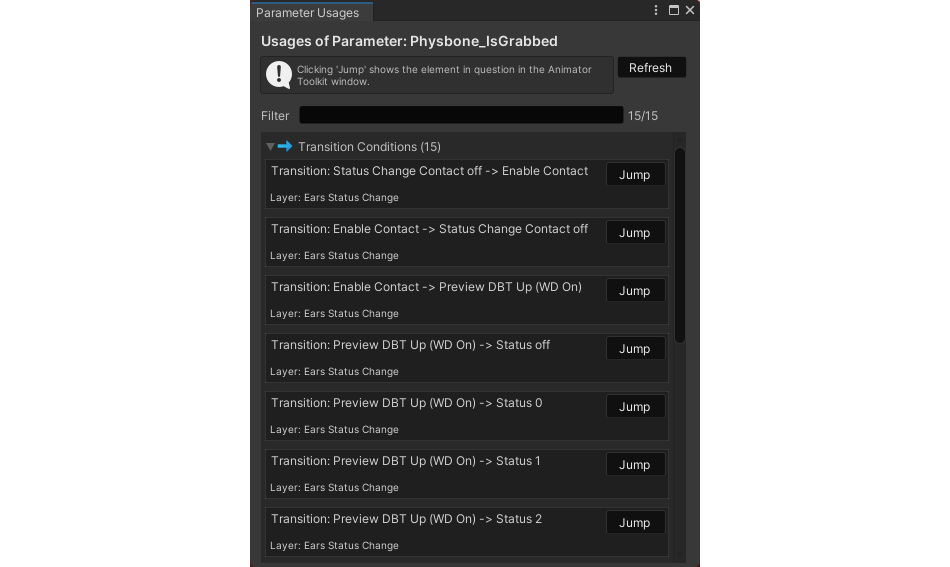Screen dimensions: 950x567
Task: Maximize the Parameter Usages window
Action: pyautogui.click(x=674, y=10)
